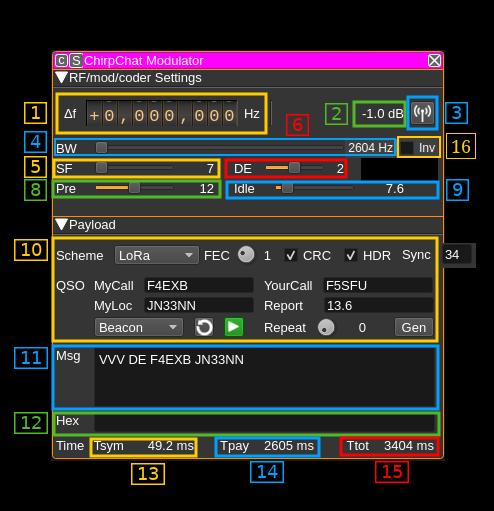
Task: Click the Hex input field
Action: [x=265, y=423]
